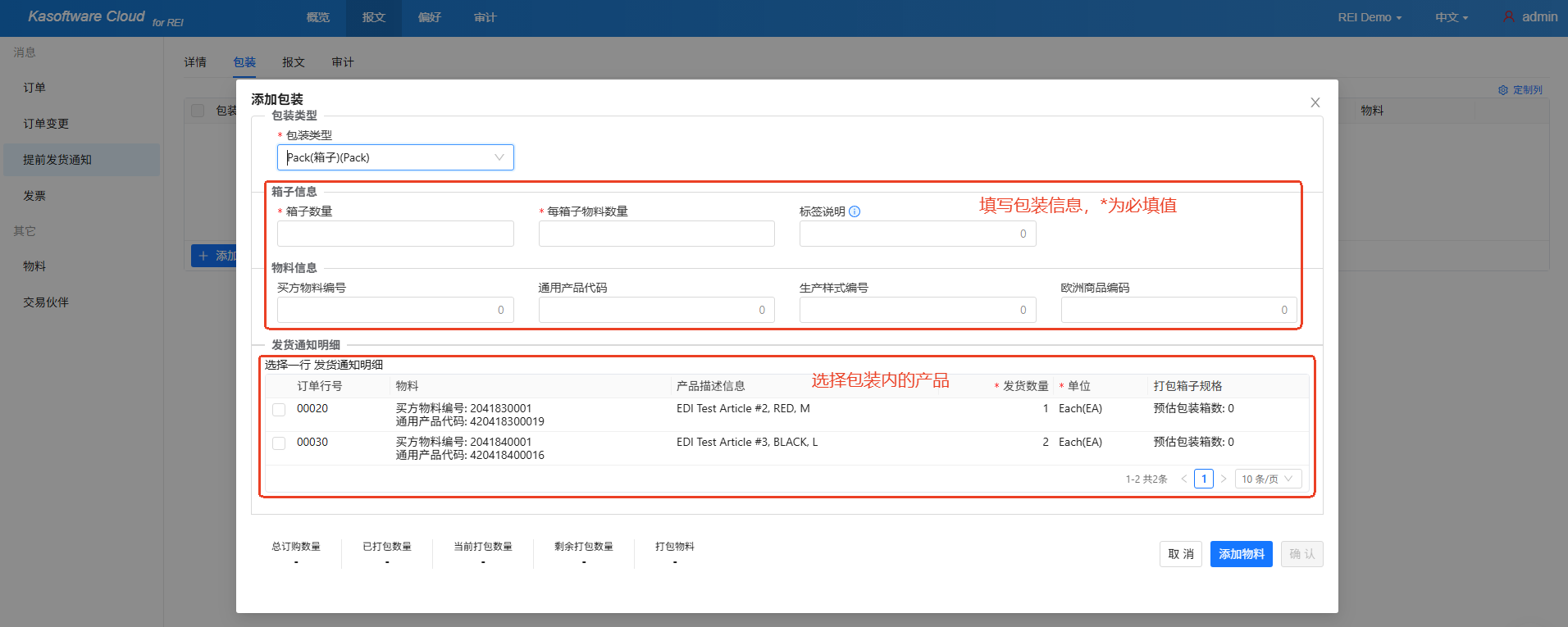Click the gear icon for 定制列
Image resolution: width=1568 pixels, height=627 pixels.
pos(1502,90)
